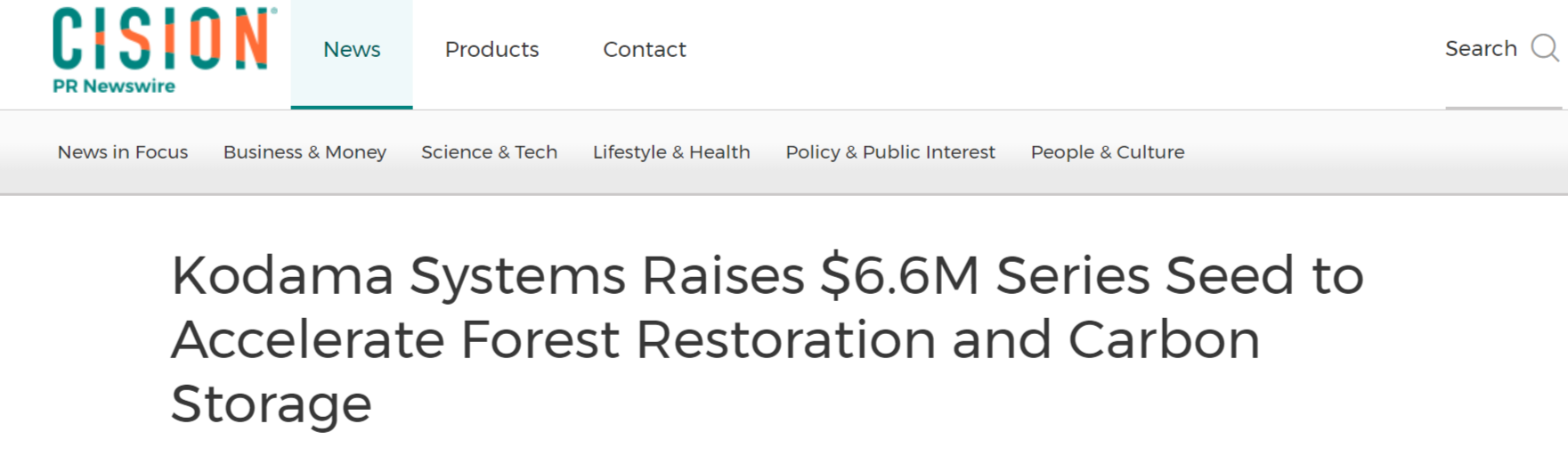Viewport: 1568px width, 473px height.
Task: Click the Kodama Systems headline's first line
Action: [768, 276]
